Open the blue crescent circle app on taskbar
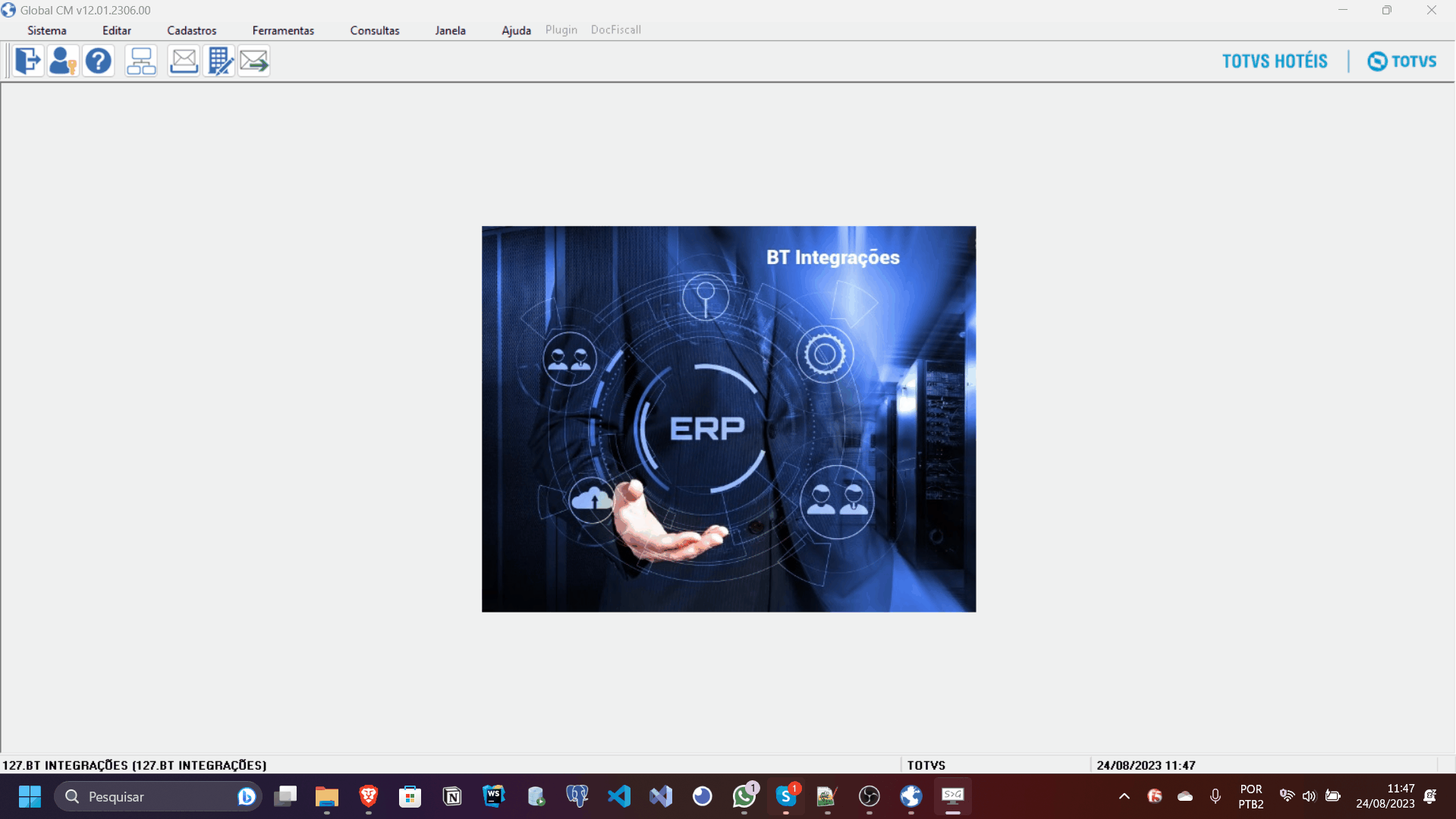Image resolution: width=1456 pixels, height=819 pixels. click(703, 796)
